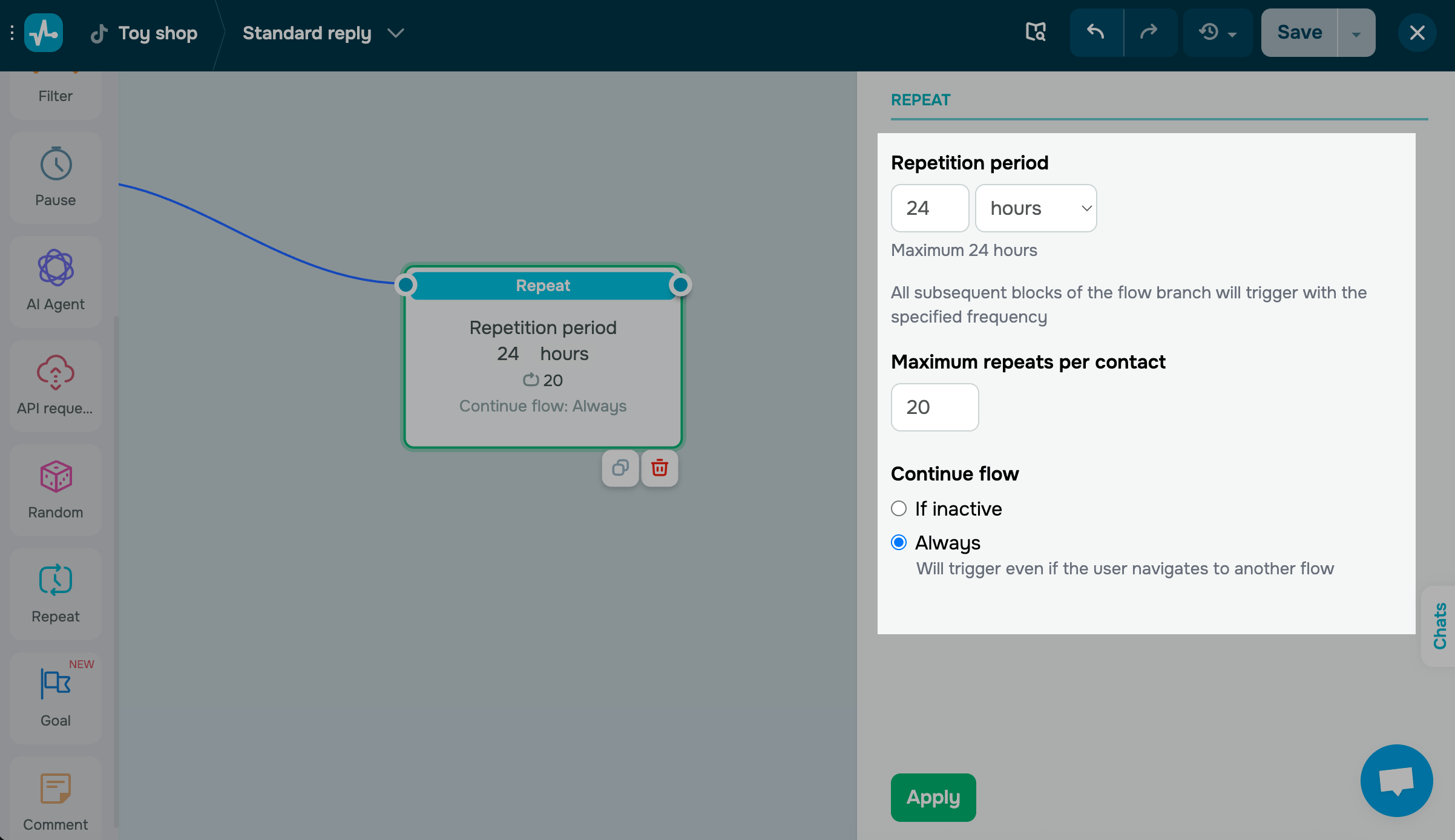The width and height of the screenshot is (1455, 840).
Task: Add a Comment block
Action: pyautogui.click(x=55, y=799)
